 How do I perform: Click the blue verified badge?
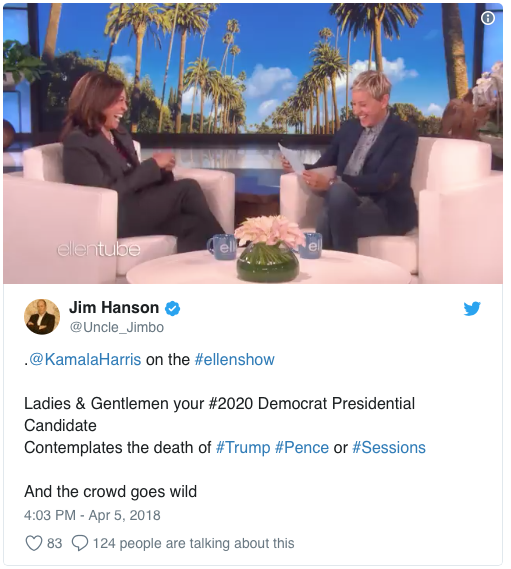[172, 309]
